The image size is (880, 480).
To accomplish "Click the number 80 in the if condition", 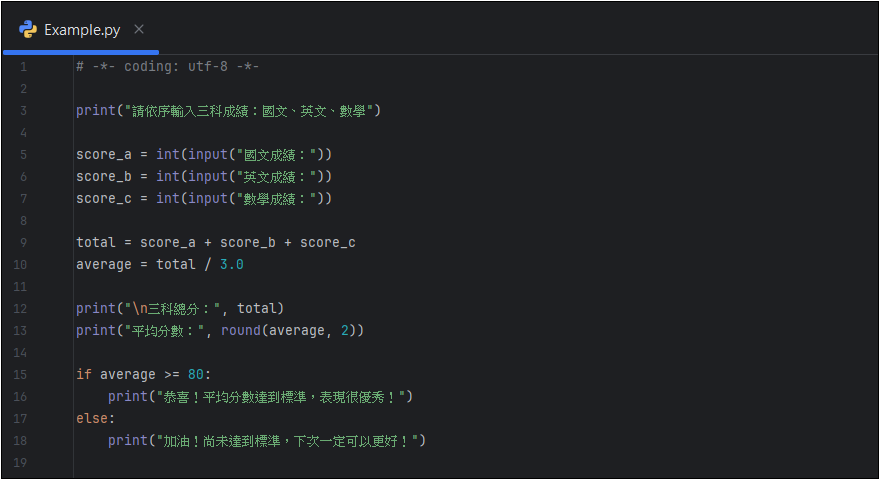I will (x=195, y=375).
